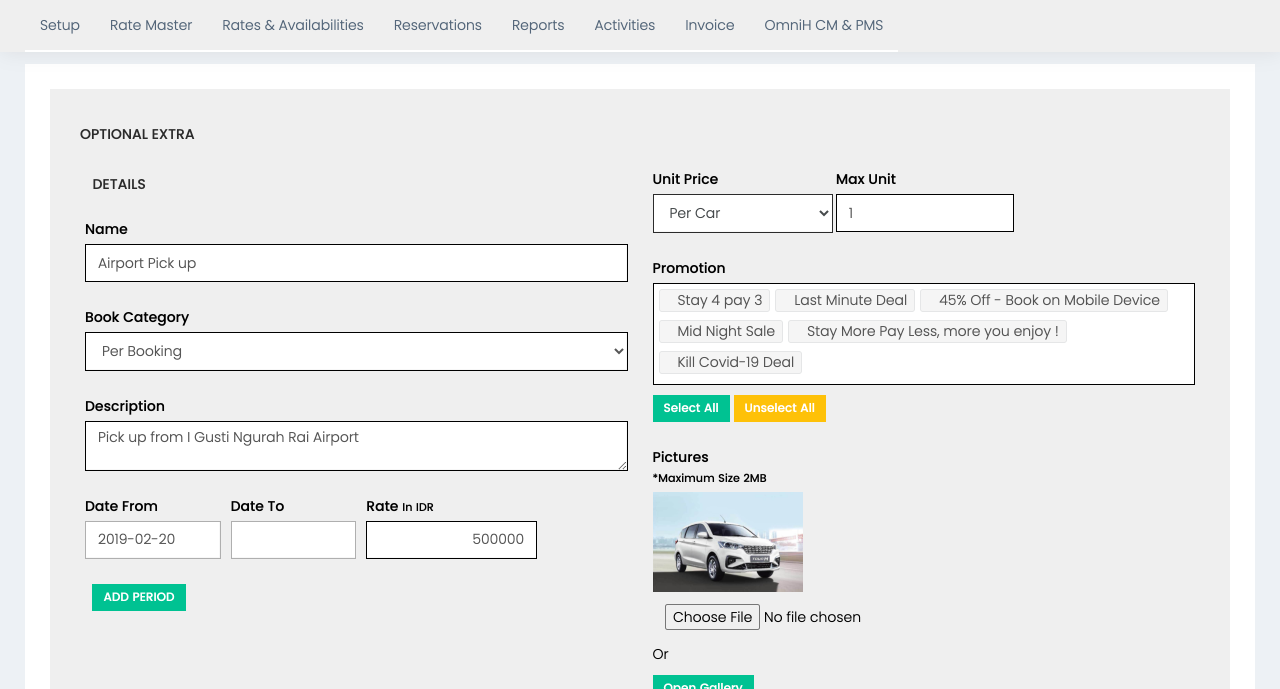The width and height of the screenshot is (1280, 689).
Task: Click the Unselect All button
Action: (x=779, y=408)
